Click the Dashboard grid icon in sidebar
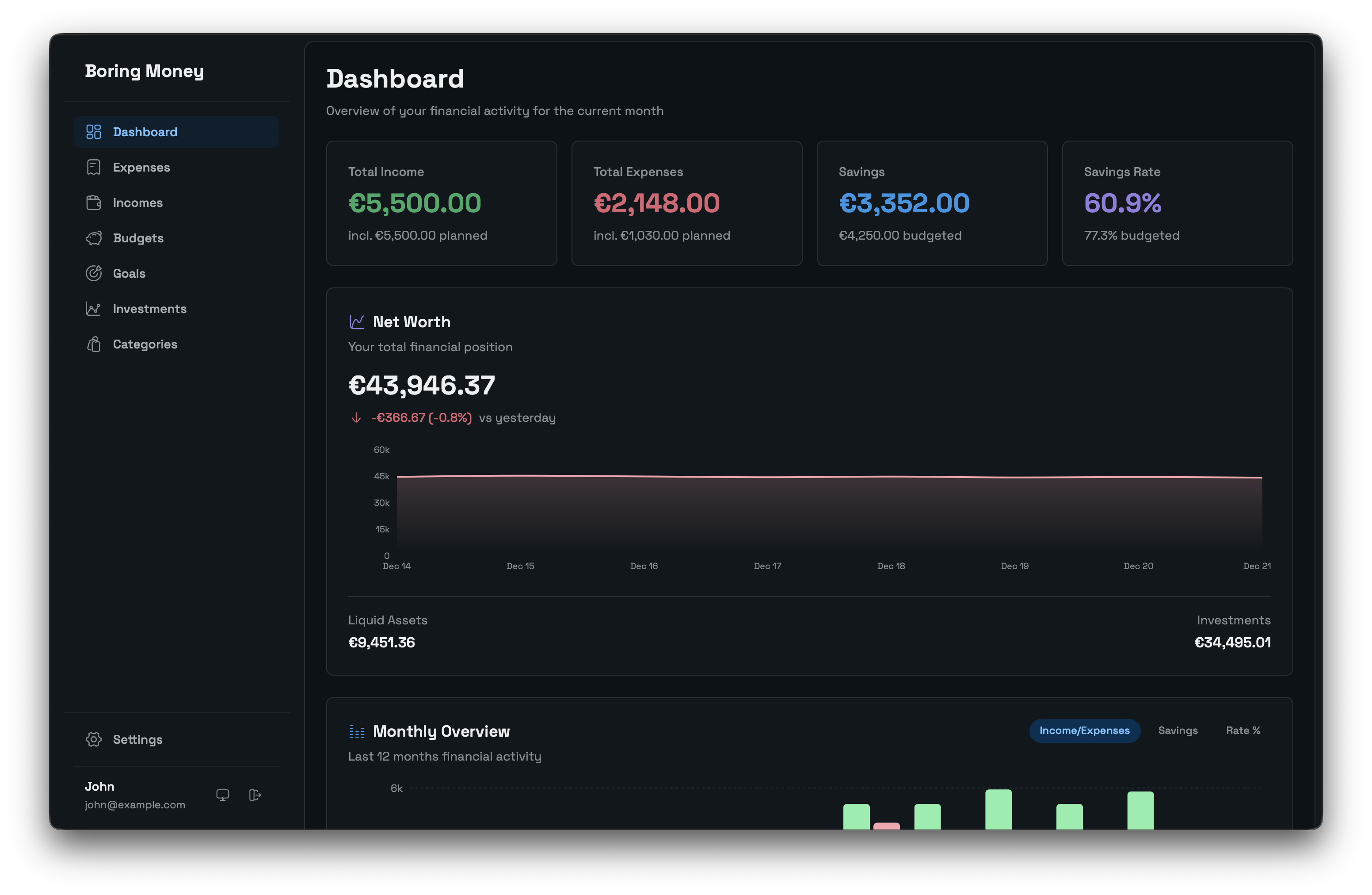This screenshot has width=1372, height=895. click(x=93, y=132)
